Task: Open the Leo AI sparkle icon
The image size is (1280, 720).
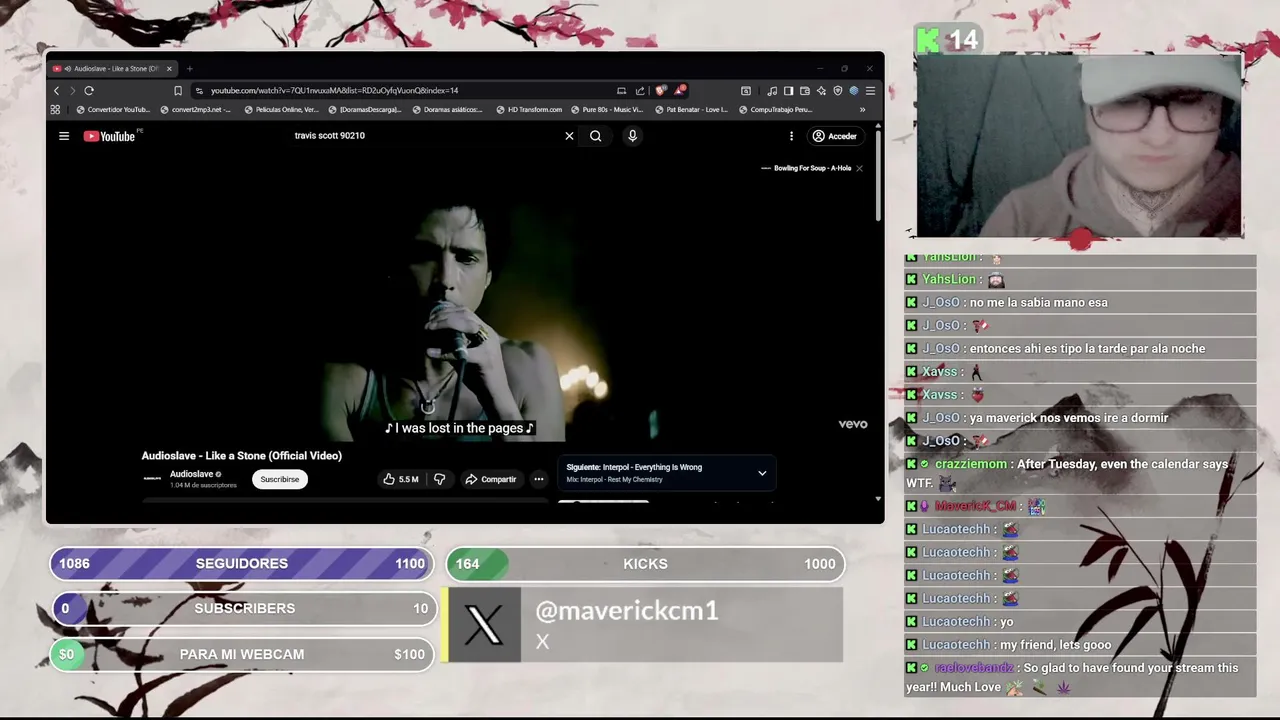Action: 821,90
